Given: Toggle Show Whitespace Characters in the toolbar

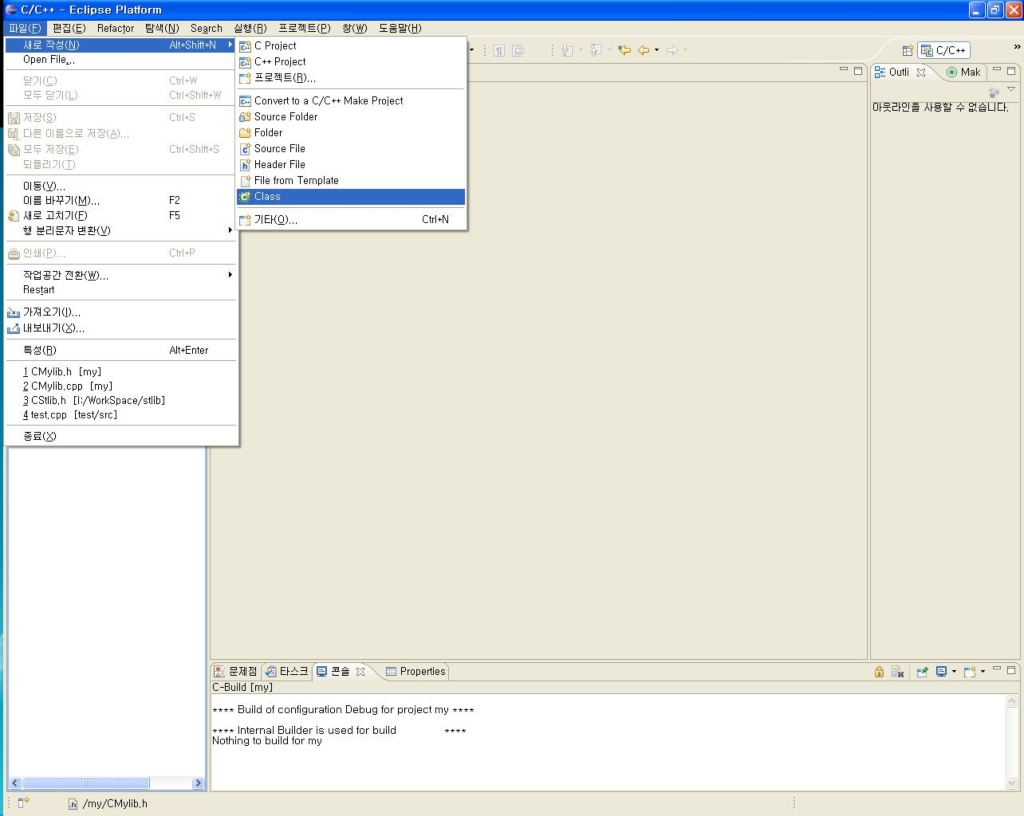Looking at the screenshot, I should (499, 50).
